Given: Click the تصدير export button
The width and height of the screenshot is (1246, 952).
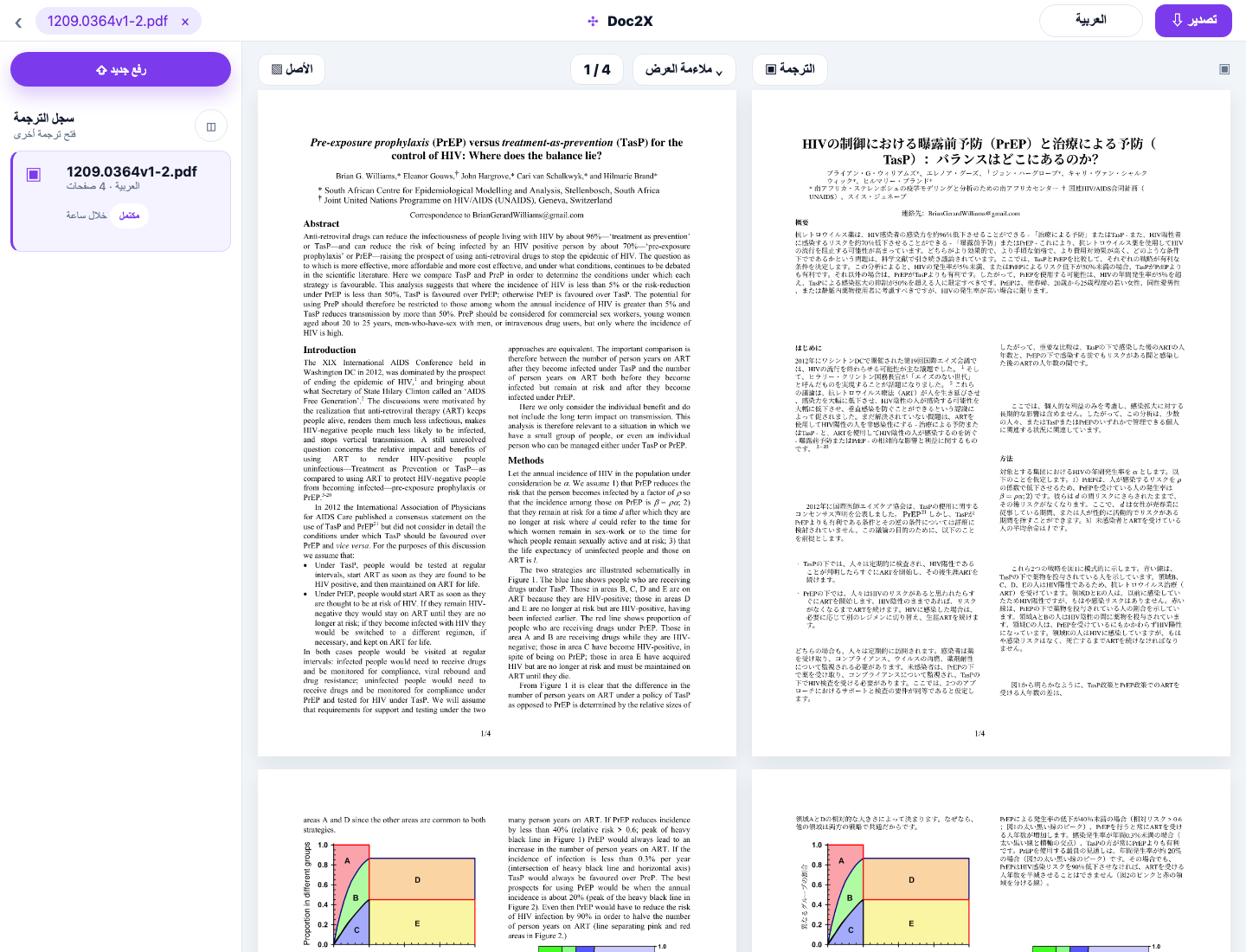Looking at the screenshot, I should pos(1193,20).
